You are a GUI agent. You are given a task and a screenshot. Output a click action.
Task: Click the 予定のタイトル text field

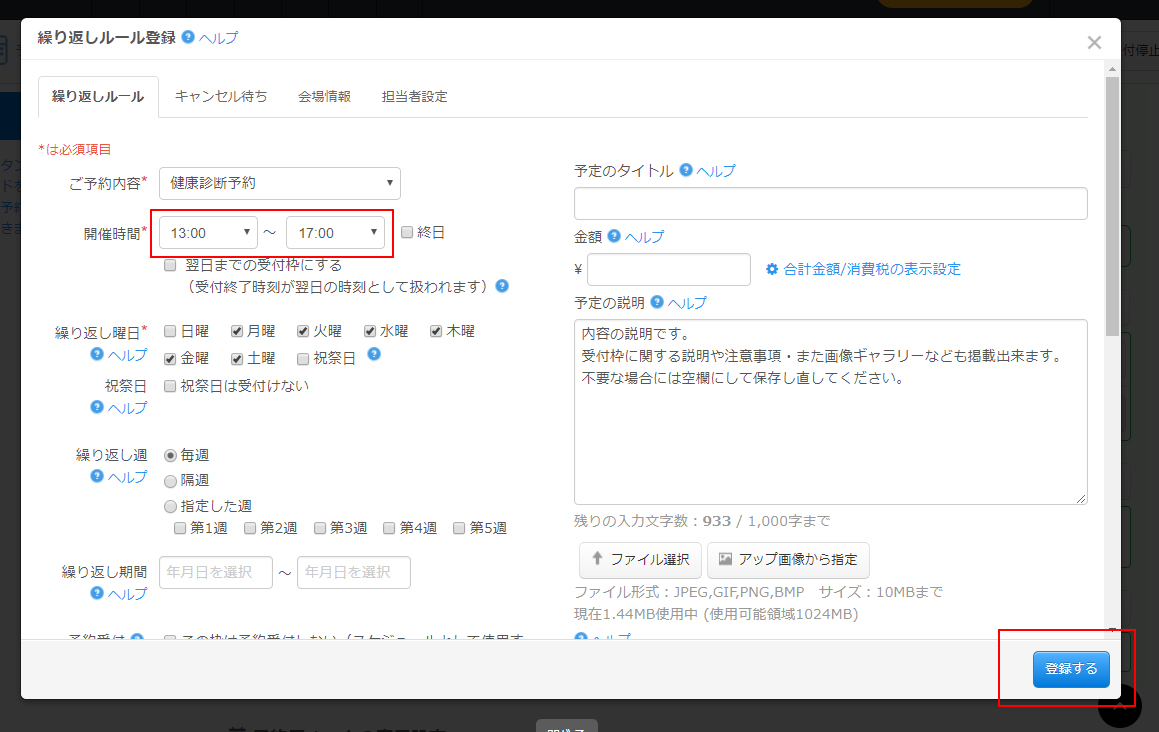coord(830,203)
